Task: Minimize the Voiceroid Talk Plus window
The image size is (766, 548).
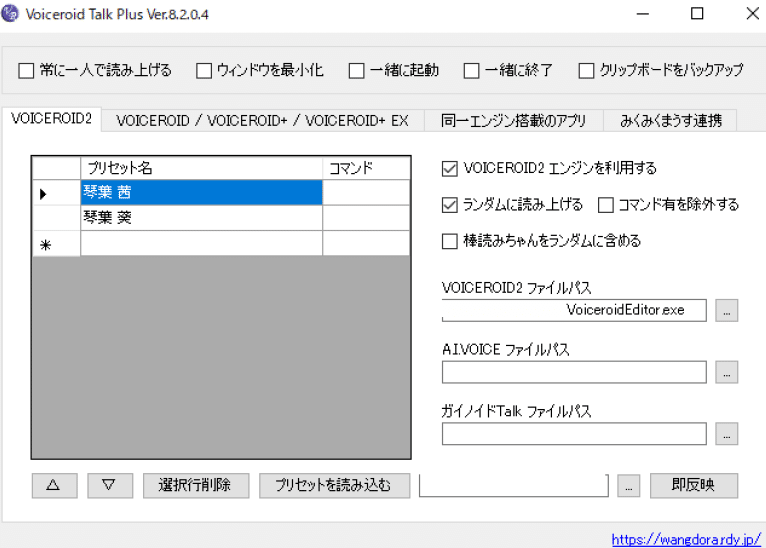Action: coord(643,14)
